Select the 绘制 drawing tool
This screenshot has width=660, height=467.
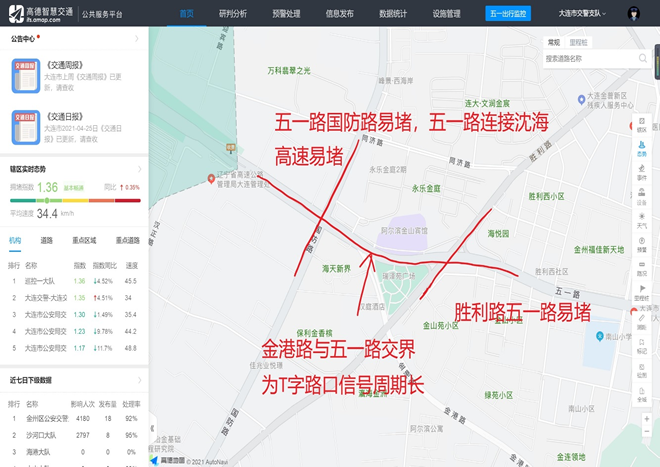[x=641, y=370]
